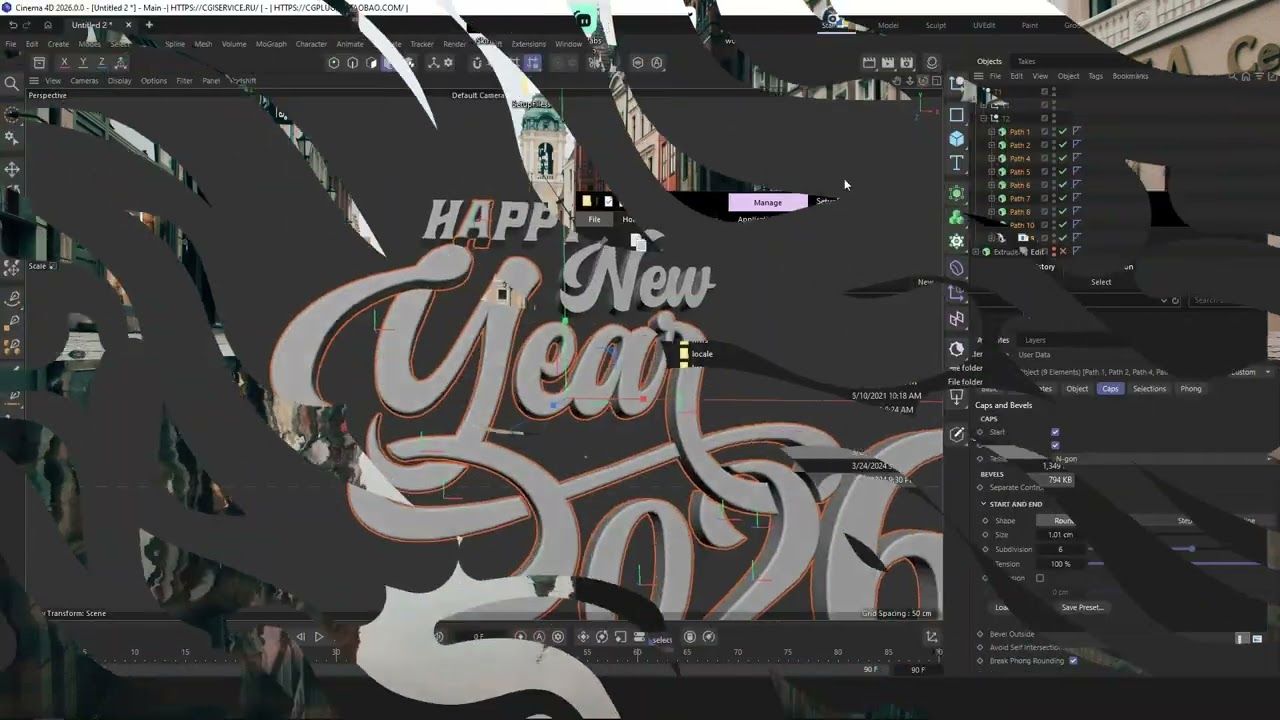Image resolution: width=1280 pixels, height=720 pixels.
Task: Select the Path 10 object row
Action: tap(1022, 225)
